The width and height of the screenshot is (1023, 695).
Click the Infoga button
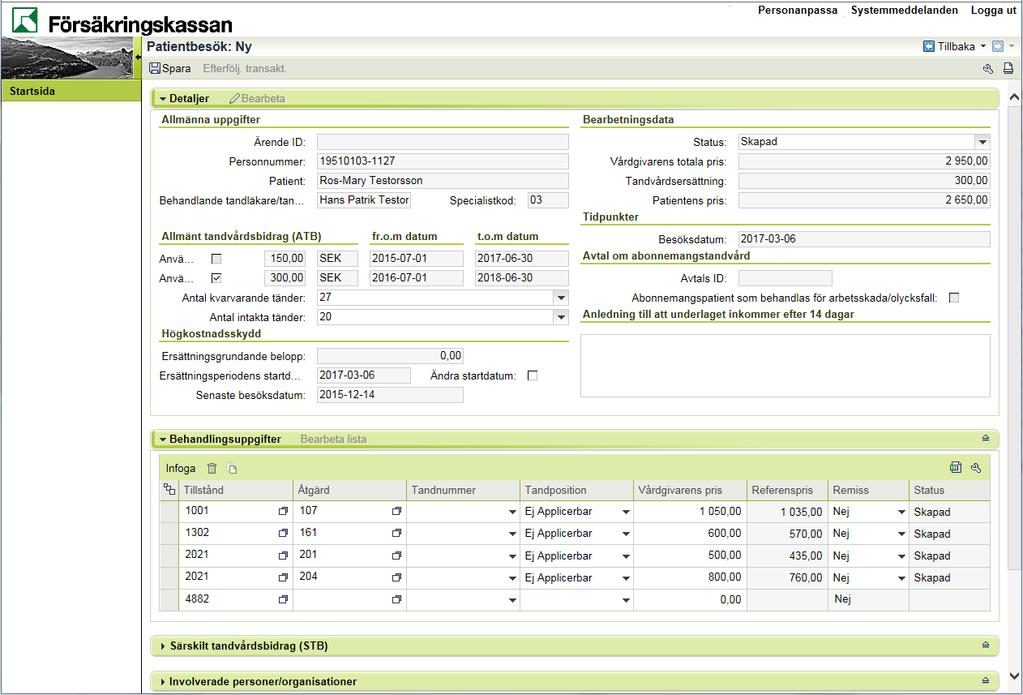point(180,468)
